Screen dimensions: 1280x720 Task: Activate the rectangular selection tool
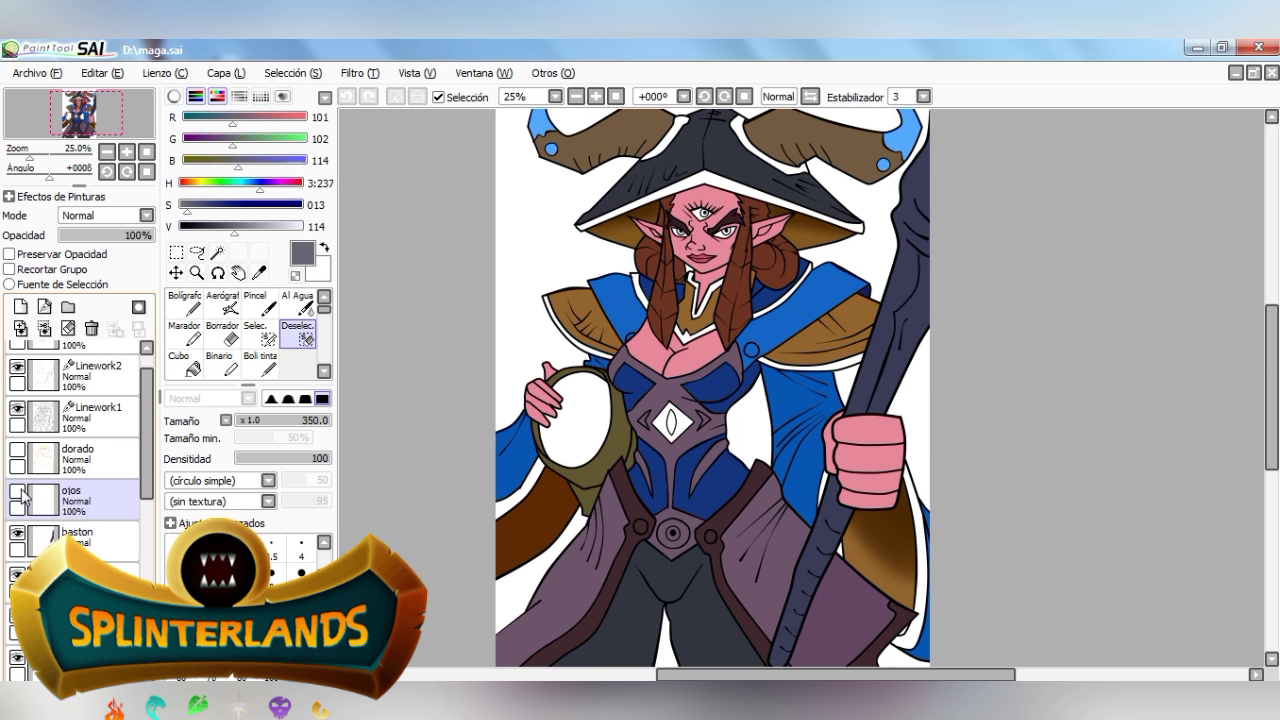(x=176, y=253)
